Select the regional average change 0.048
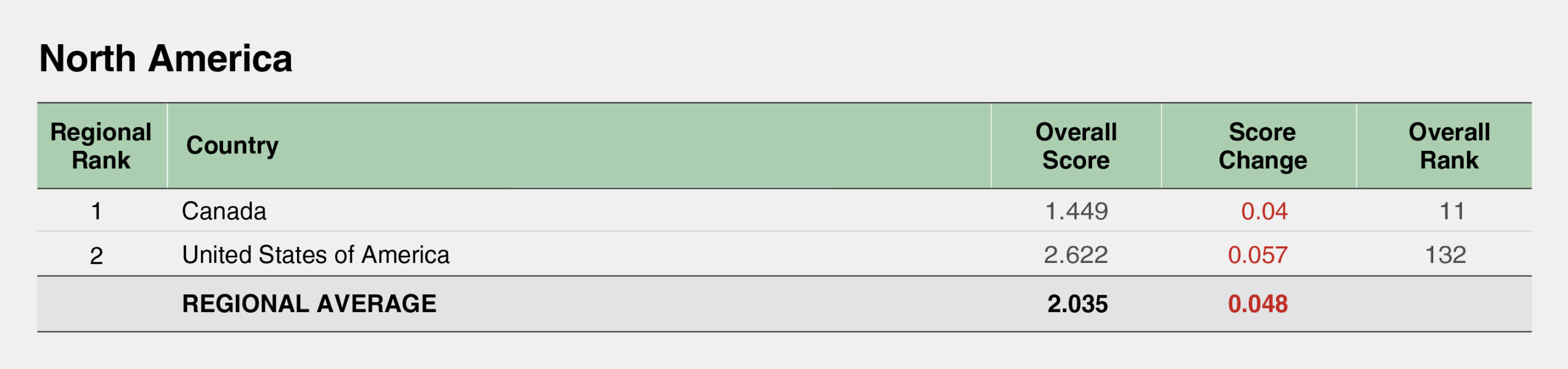 pos(1257,304)
